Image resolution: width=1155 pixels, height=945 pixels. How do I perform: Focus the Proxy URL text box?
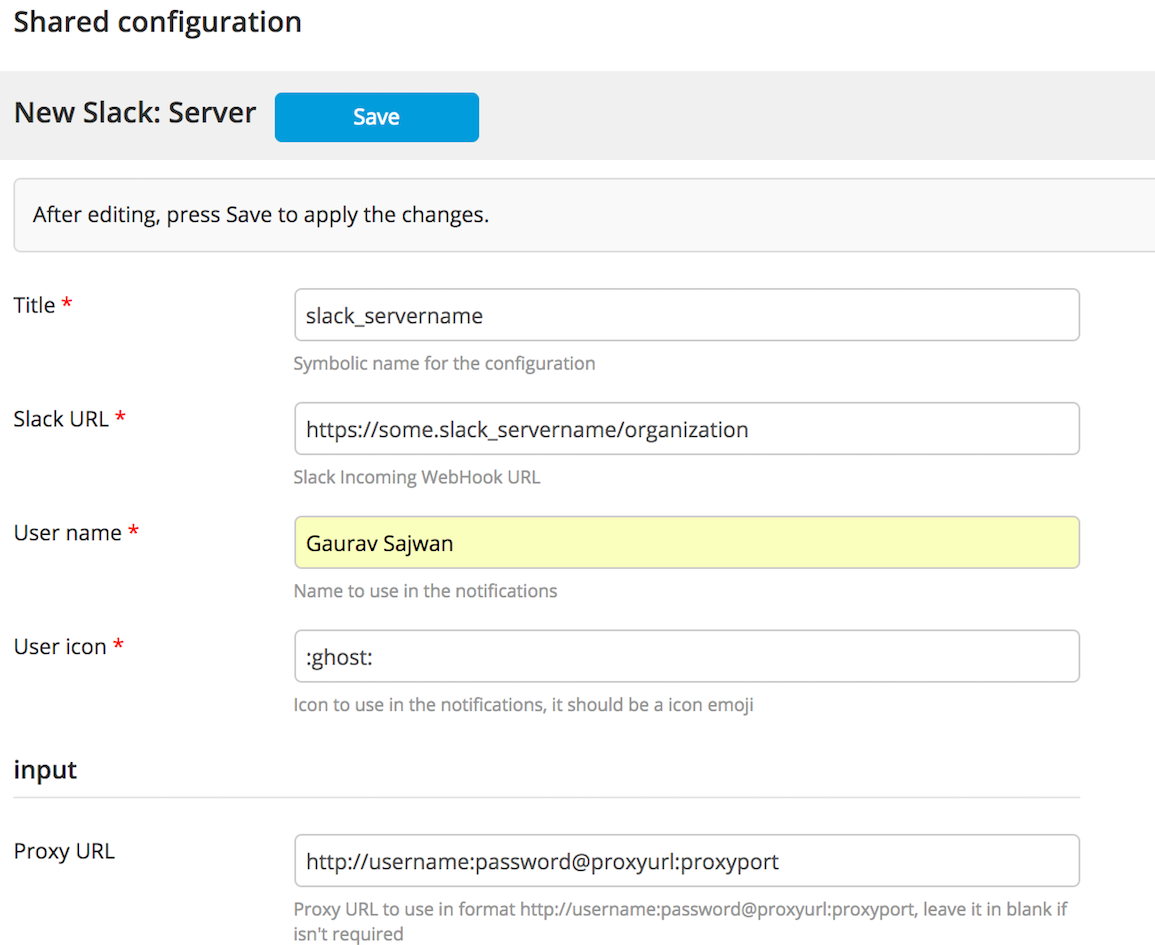[x=686, y=861]
